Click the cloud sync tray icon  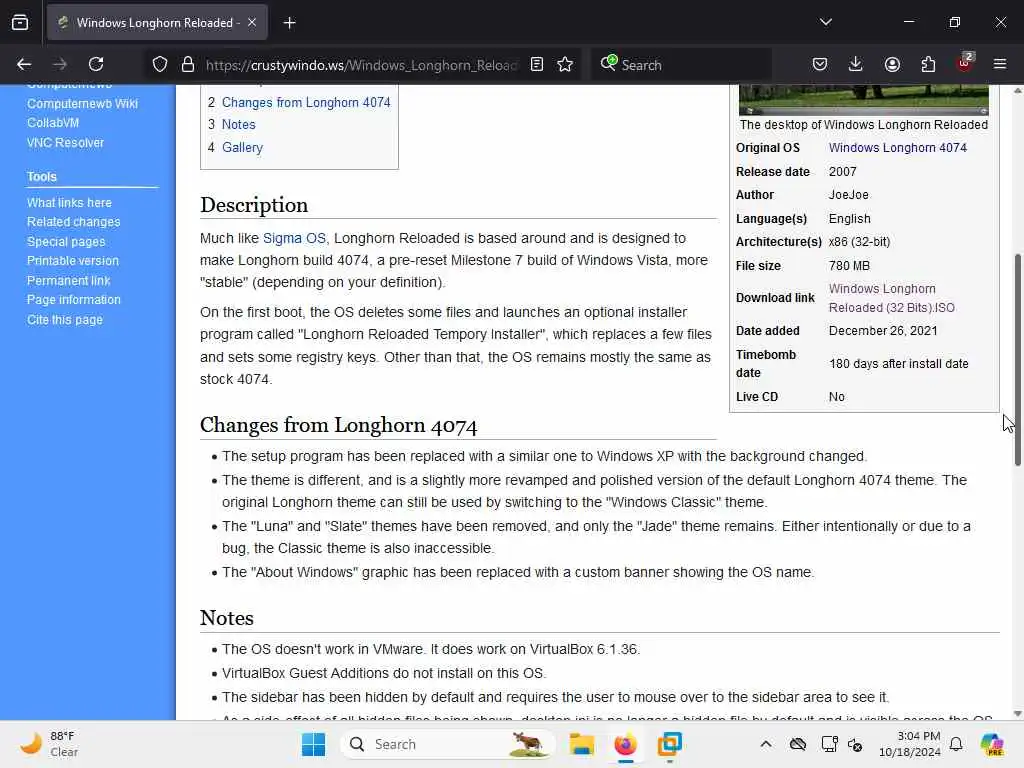(797, 744)
